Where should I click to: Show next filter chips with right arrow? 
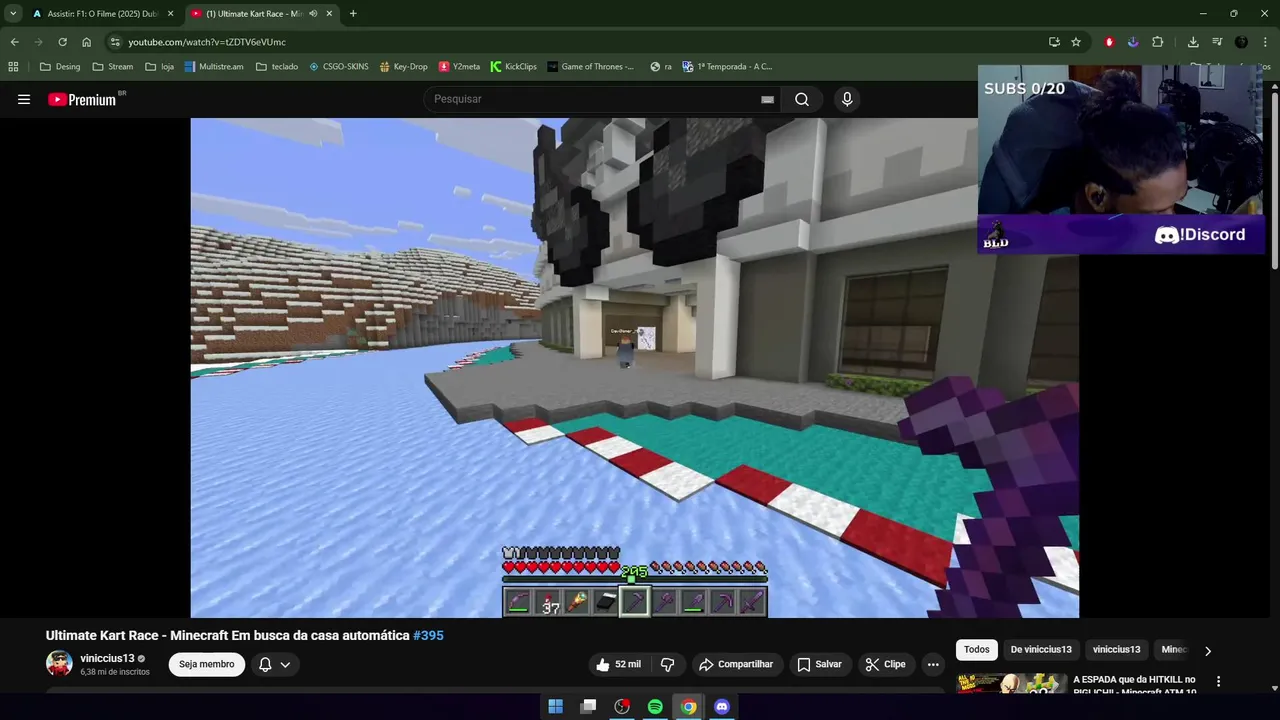(x=1207, y=651)
